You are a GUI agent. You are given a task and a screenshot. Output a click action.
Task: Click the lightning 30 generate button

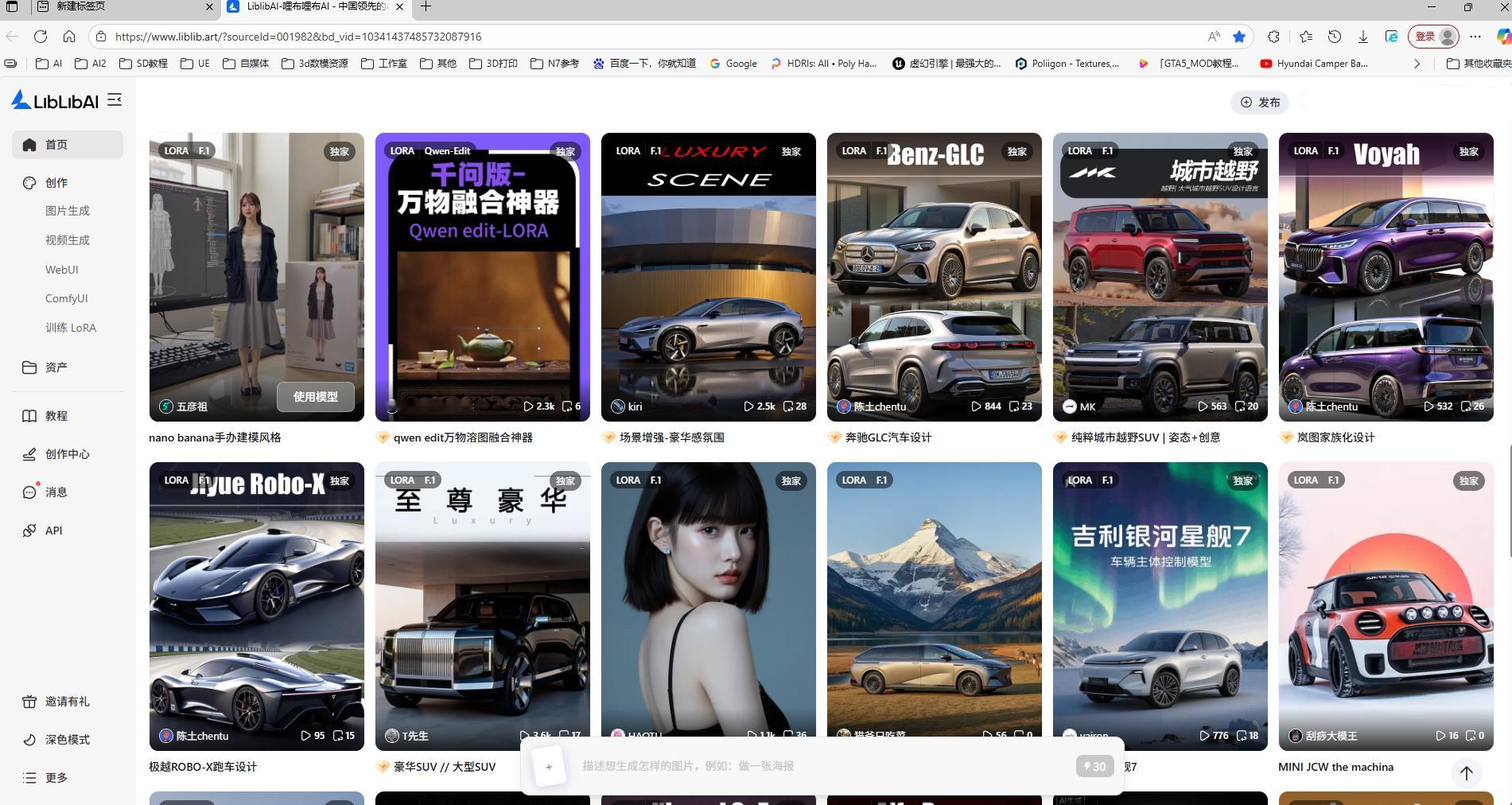[x=1094, y=767]
